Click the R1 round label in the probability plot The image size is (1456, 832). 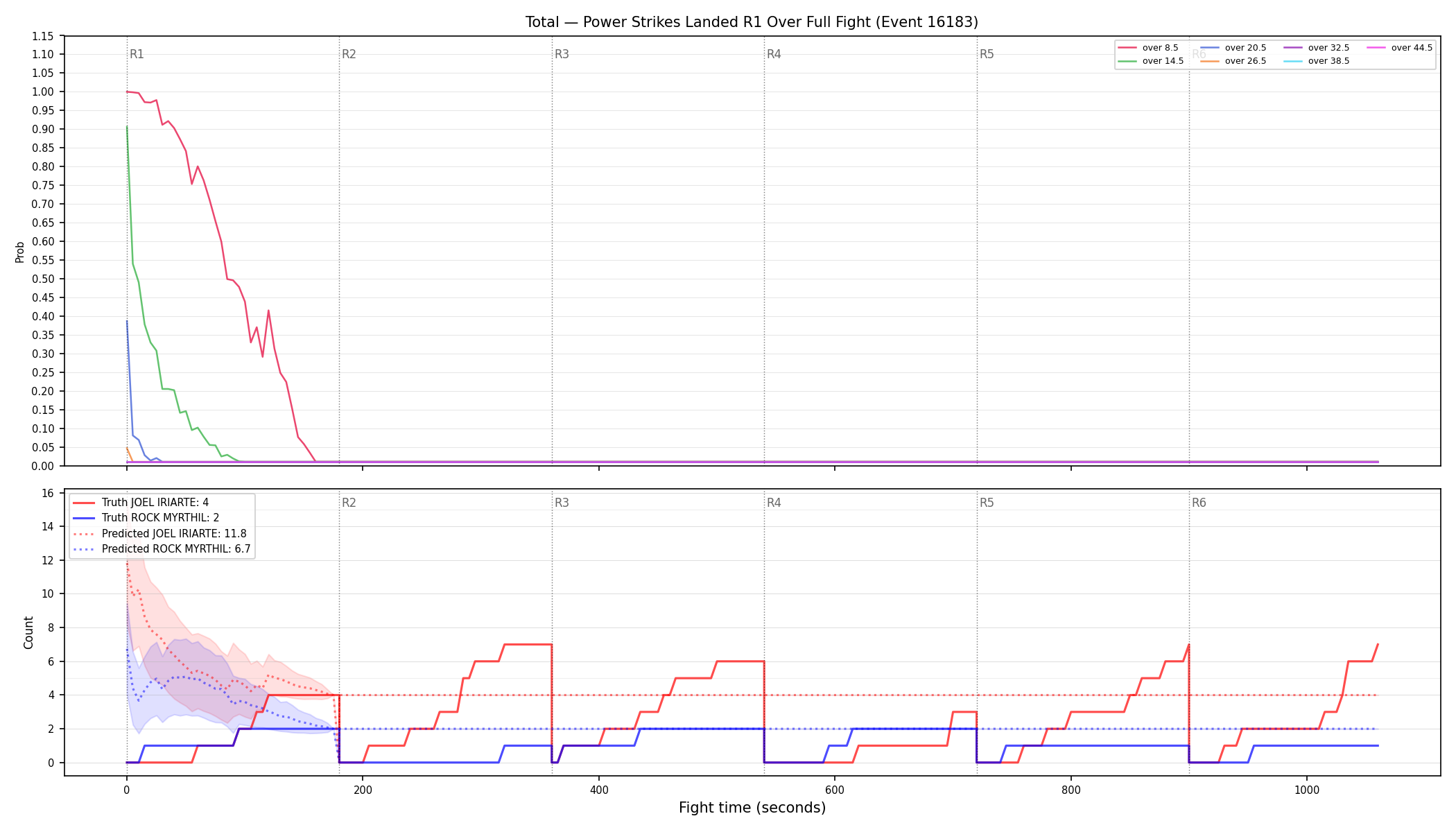tap(137, 54)
